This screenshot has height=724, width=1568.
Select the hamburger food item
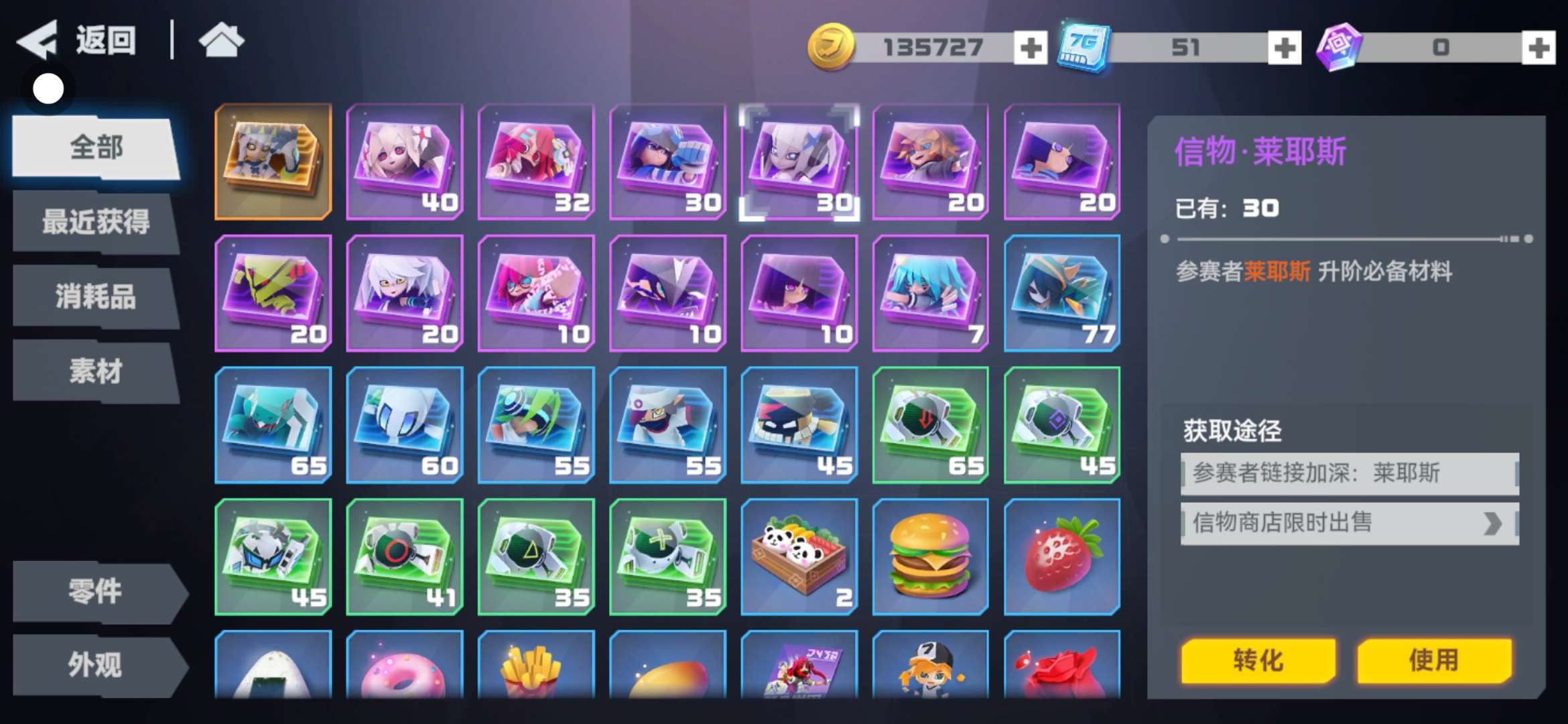[x=930, y=556]
